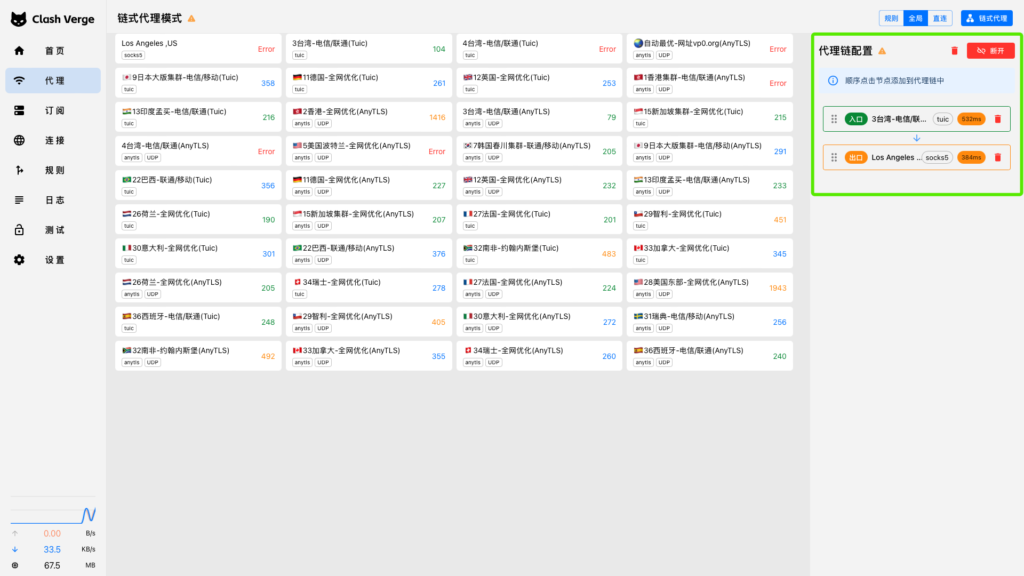
Task: Select 31瑞典-电信/移动(AnyTLS) proxy card
Action: click(x=709, y=322)
